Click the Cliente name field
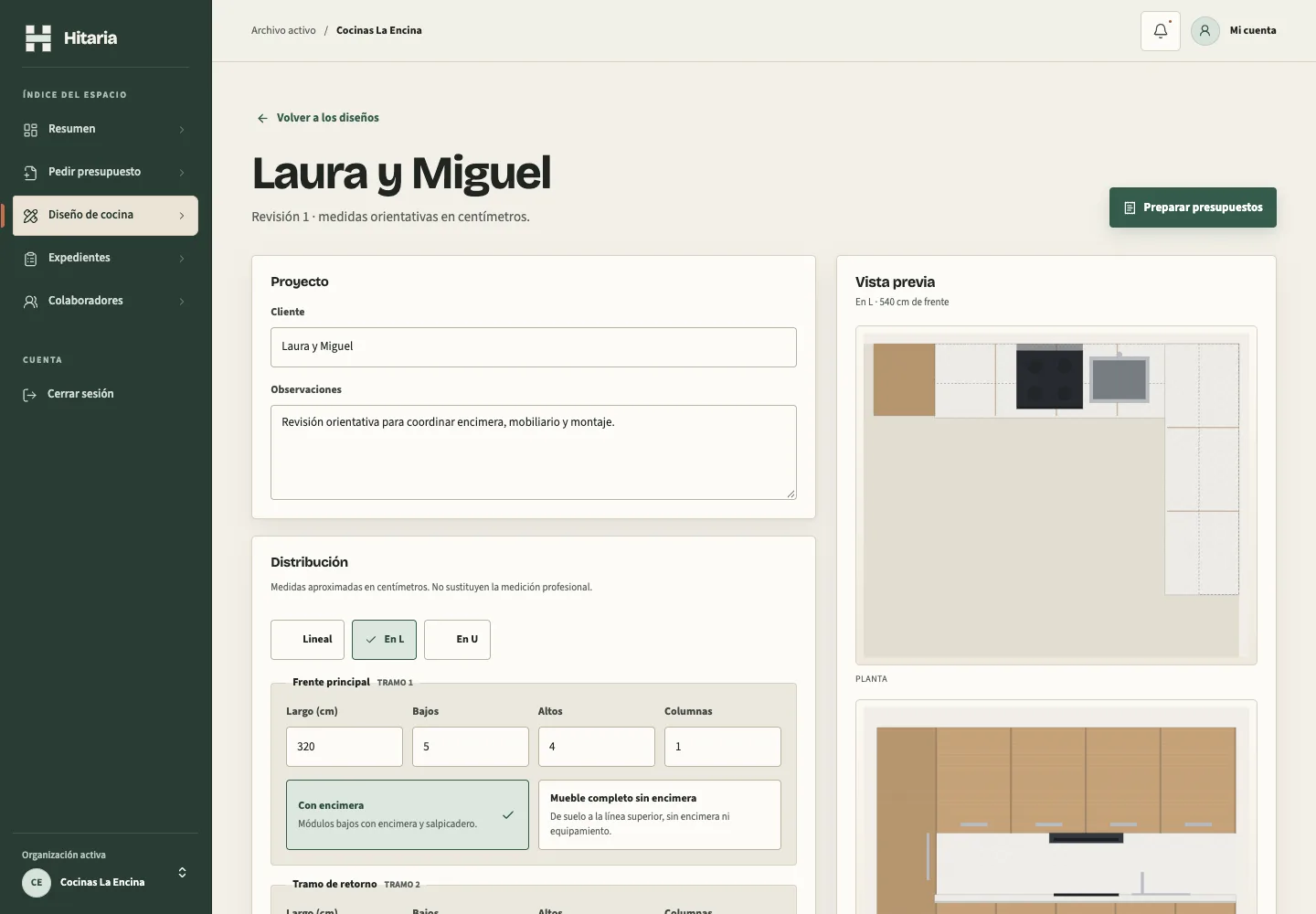This screenshot has width=1316, height=914. click(x=534, y=347)
